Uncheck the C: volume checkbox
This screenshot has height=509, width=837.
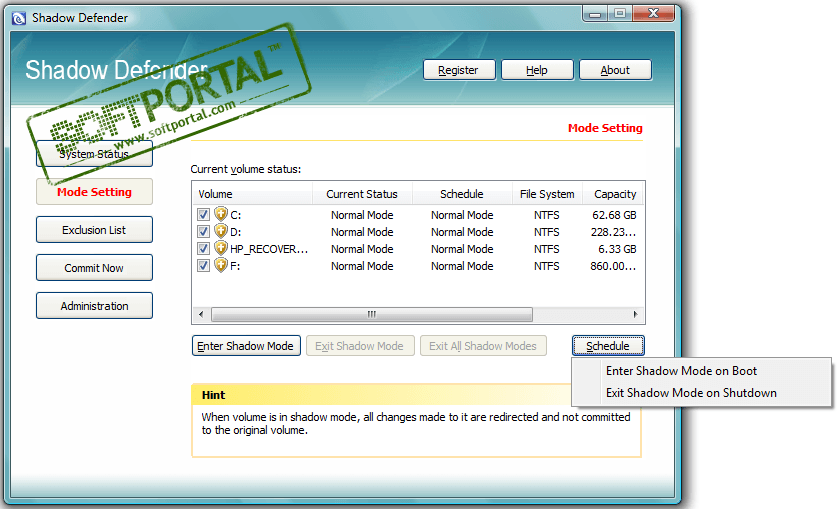click(203, 215)
